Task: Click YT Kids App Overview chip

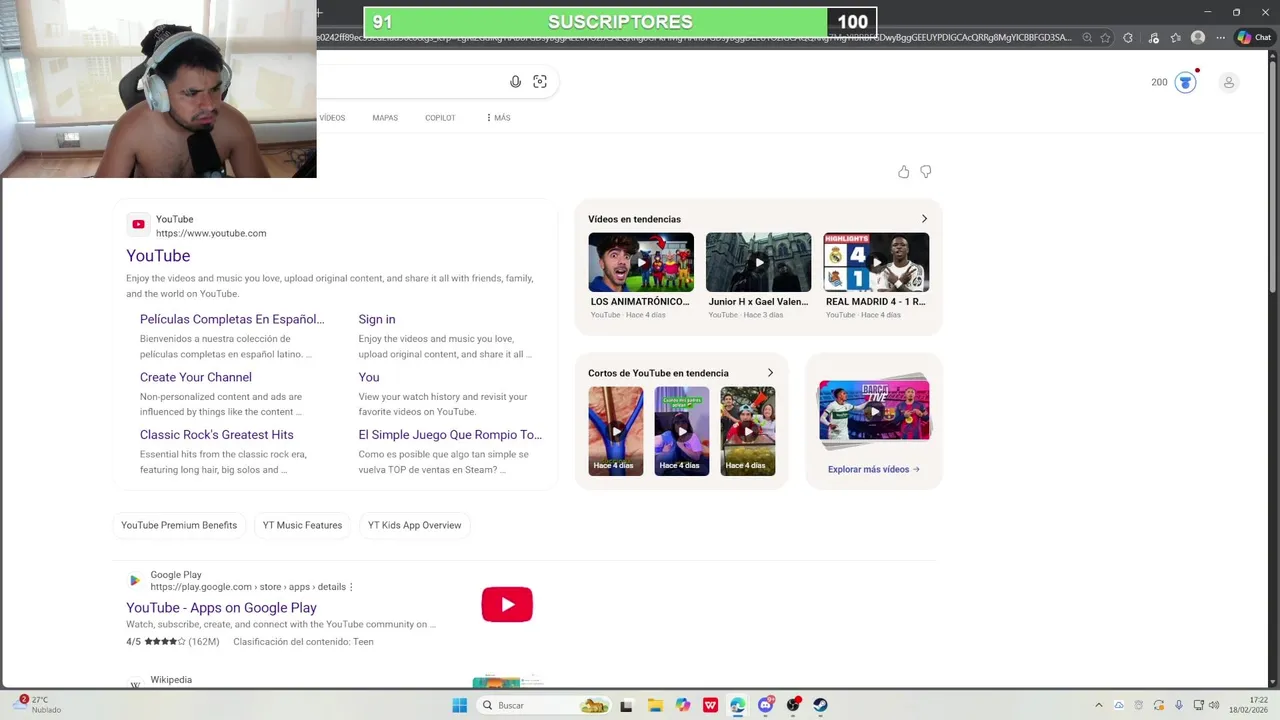Action: point(414,525)
